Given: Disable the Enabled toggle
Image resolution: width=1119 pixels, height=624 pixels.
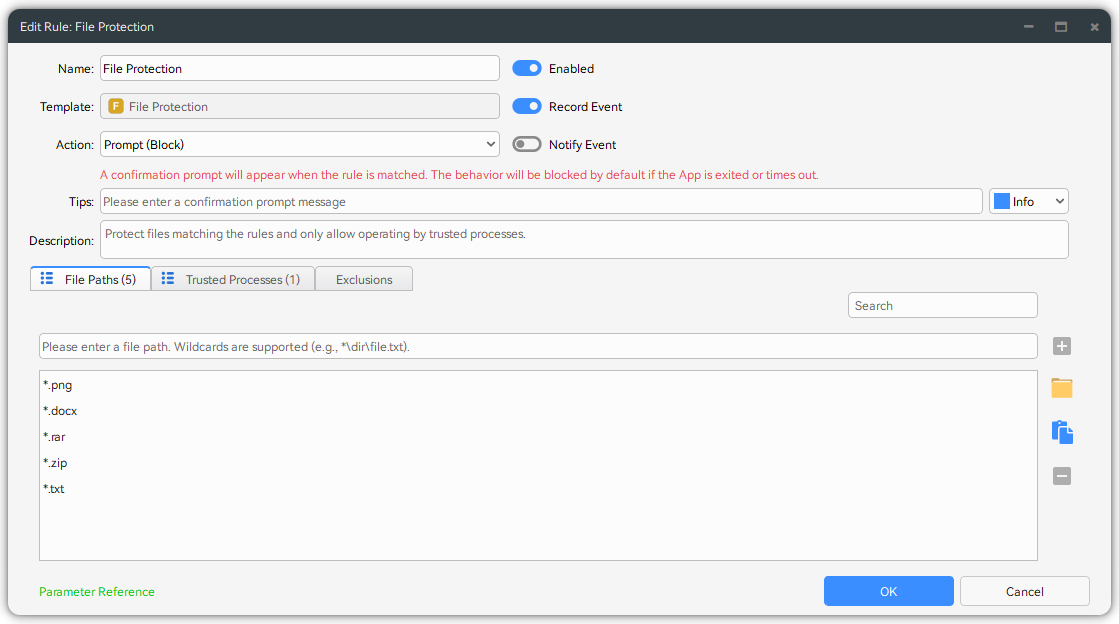Looking at the screenshot, I should tap(527, 69).
